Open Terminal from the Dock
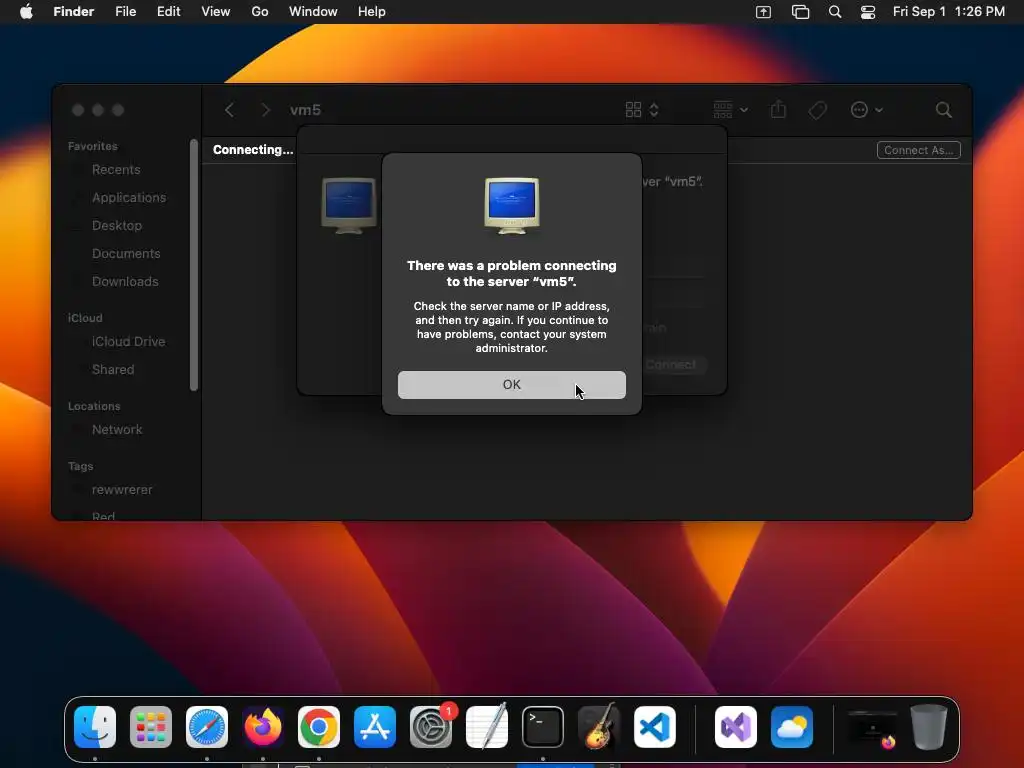 tap(543, 727)
